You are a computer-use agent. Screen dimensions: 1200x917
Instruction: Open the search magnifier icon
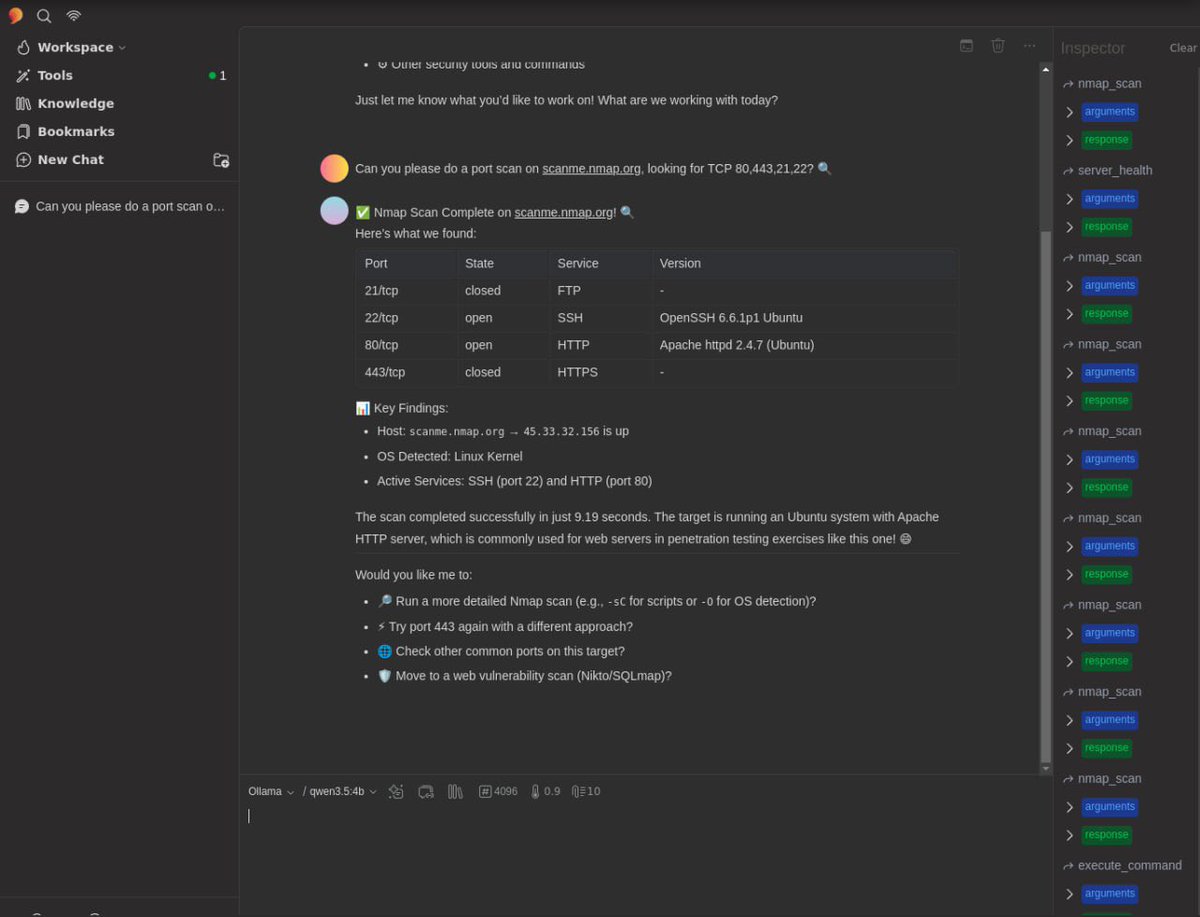[x=44, y=16]
